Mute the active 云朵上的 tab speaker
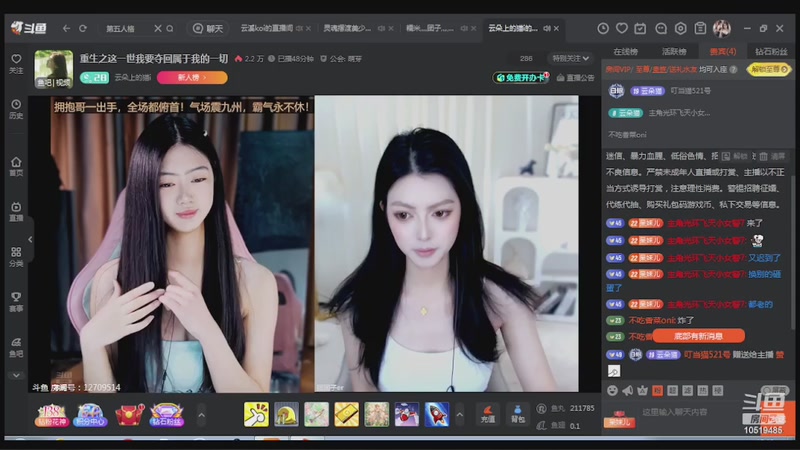 point(546,29)
